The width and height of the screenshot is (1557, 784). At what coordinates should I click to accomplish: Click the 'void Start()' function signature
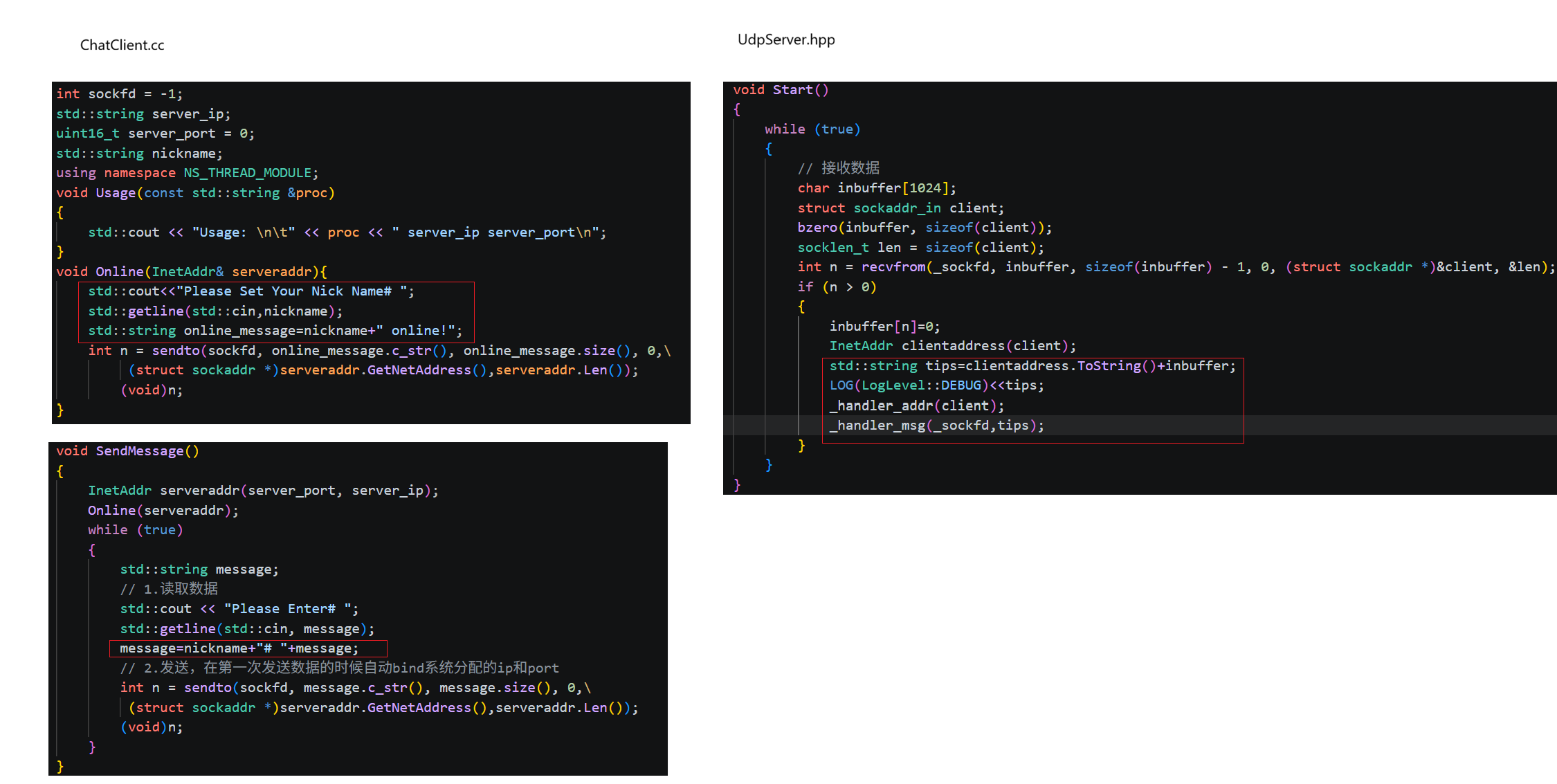coord(781,90)
